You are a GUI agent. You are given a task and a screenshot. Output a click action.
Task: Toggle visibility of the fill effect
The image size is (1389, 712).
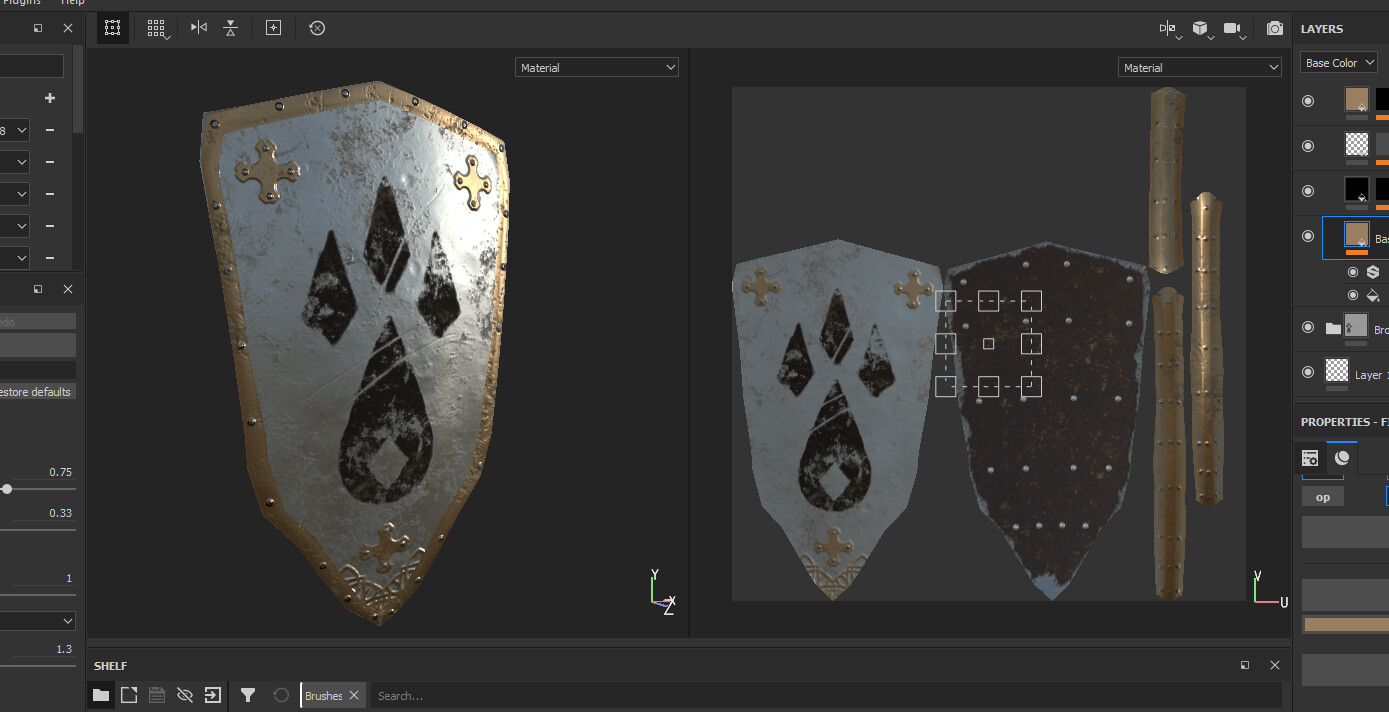1353,295
